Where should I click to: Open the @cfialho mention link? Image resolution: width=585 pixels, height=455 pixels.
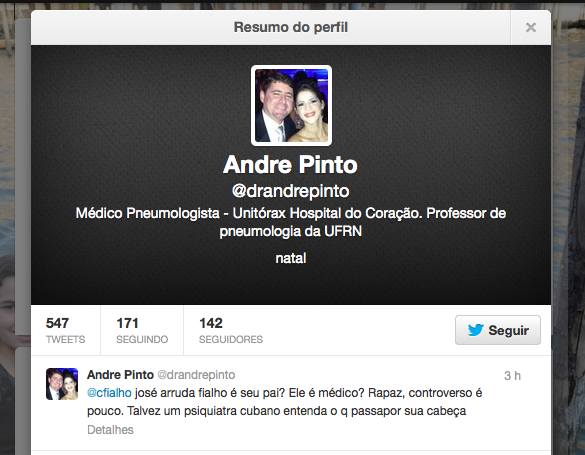109,393
